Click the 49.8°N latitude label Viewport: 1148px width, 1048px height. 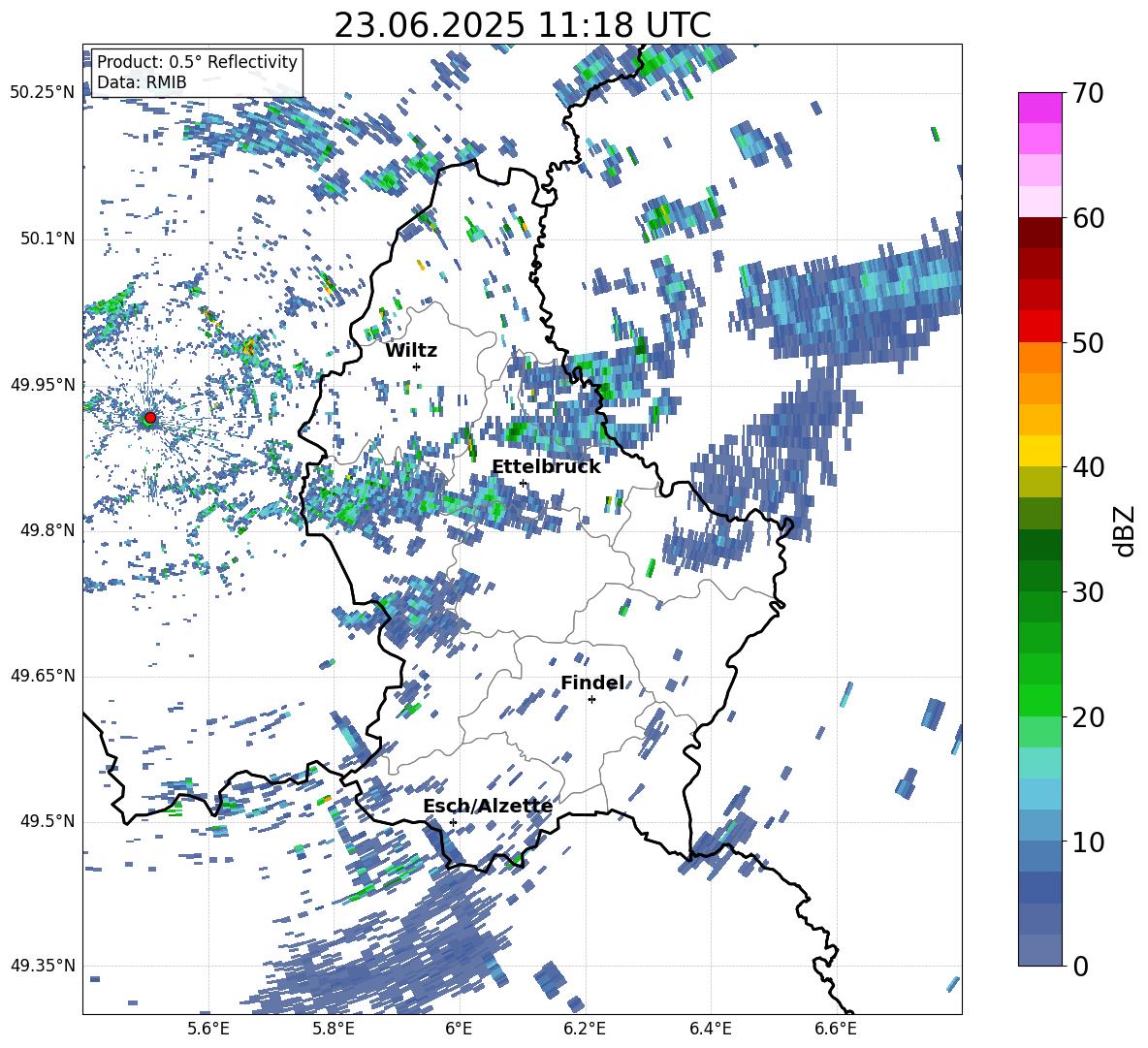point(47,530)
